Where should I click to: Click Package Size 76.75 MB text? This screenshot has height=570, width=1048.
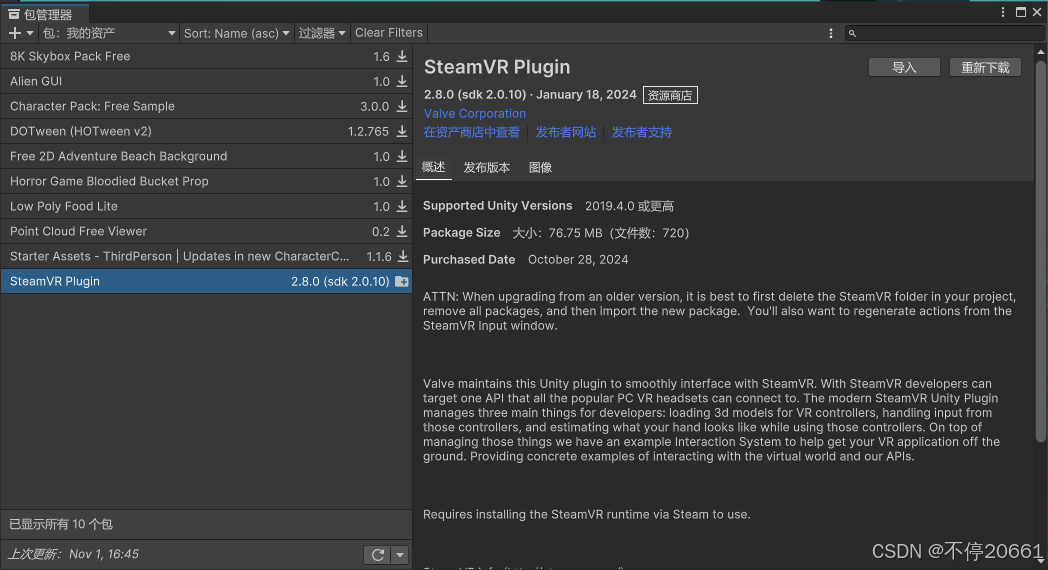[556, 233]
